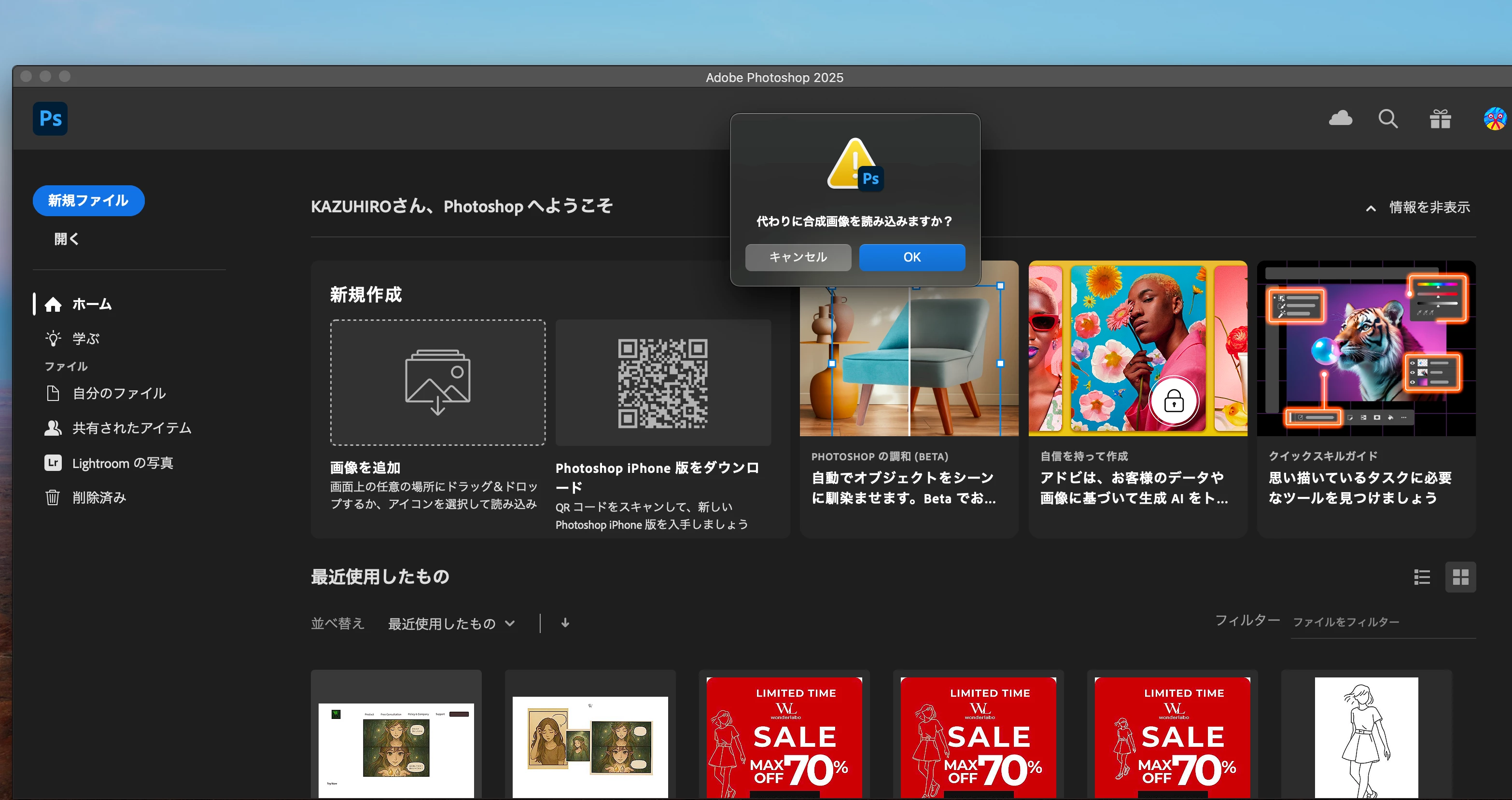
Task: Toggle sort direction arrow
Action: [x=565, y=623]
